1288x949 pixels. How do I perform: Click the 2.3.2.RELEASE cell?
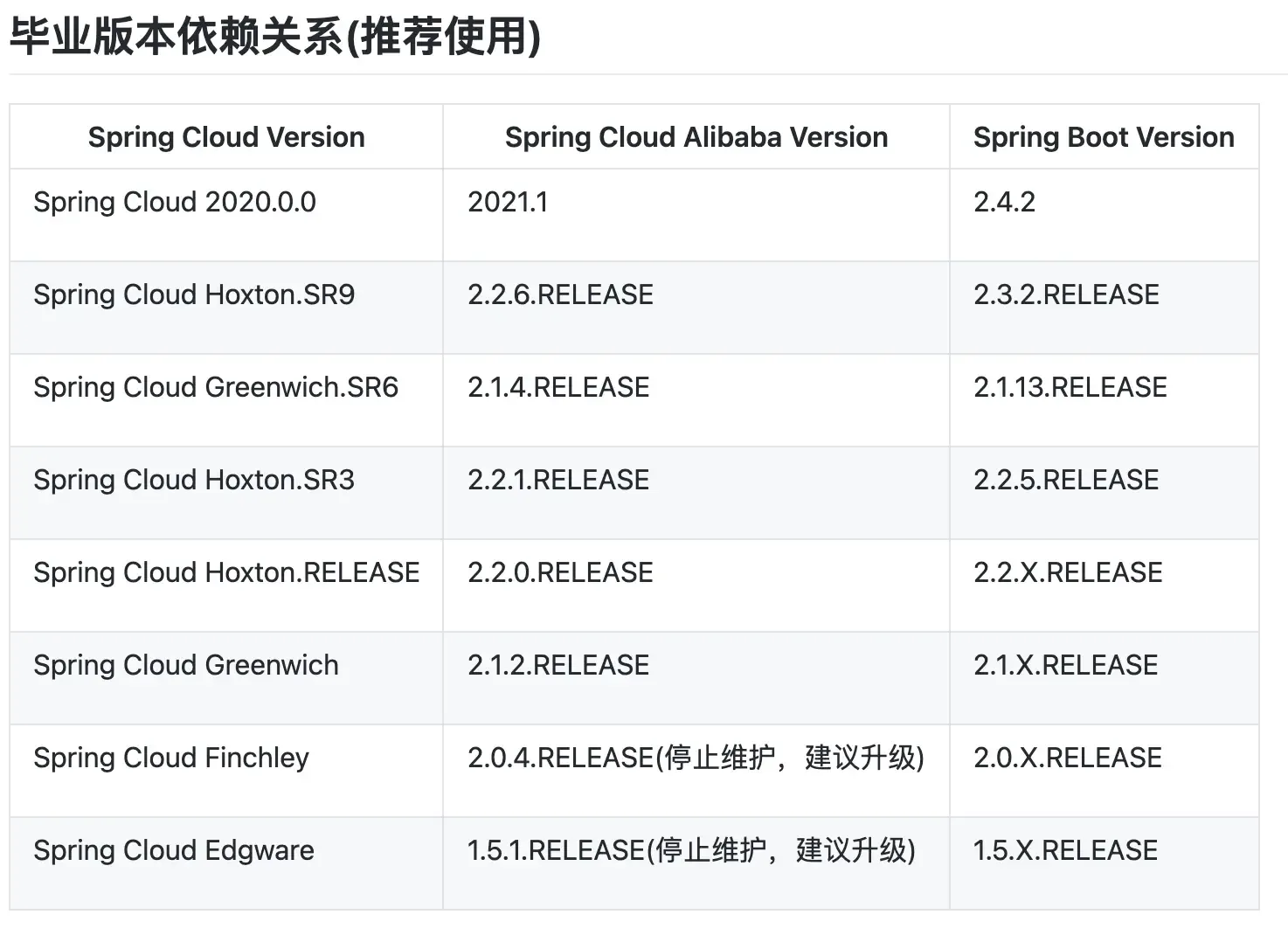1104,308
